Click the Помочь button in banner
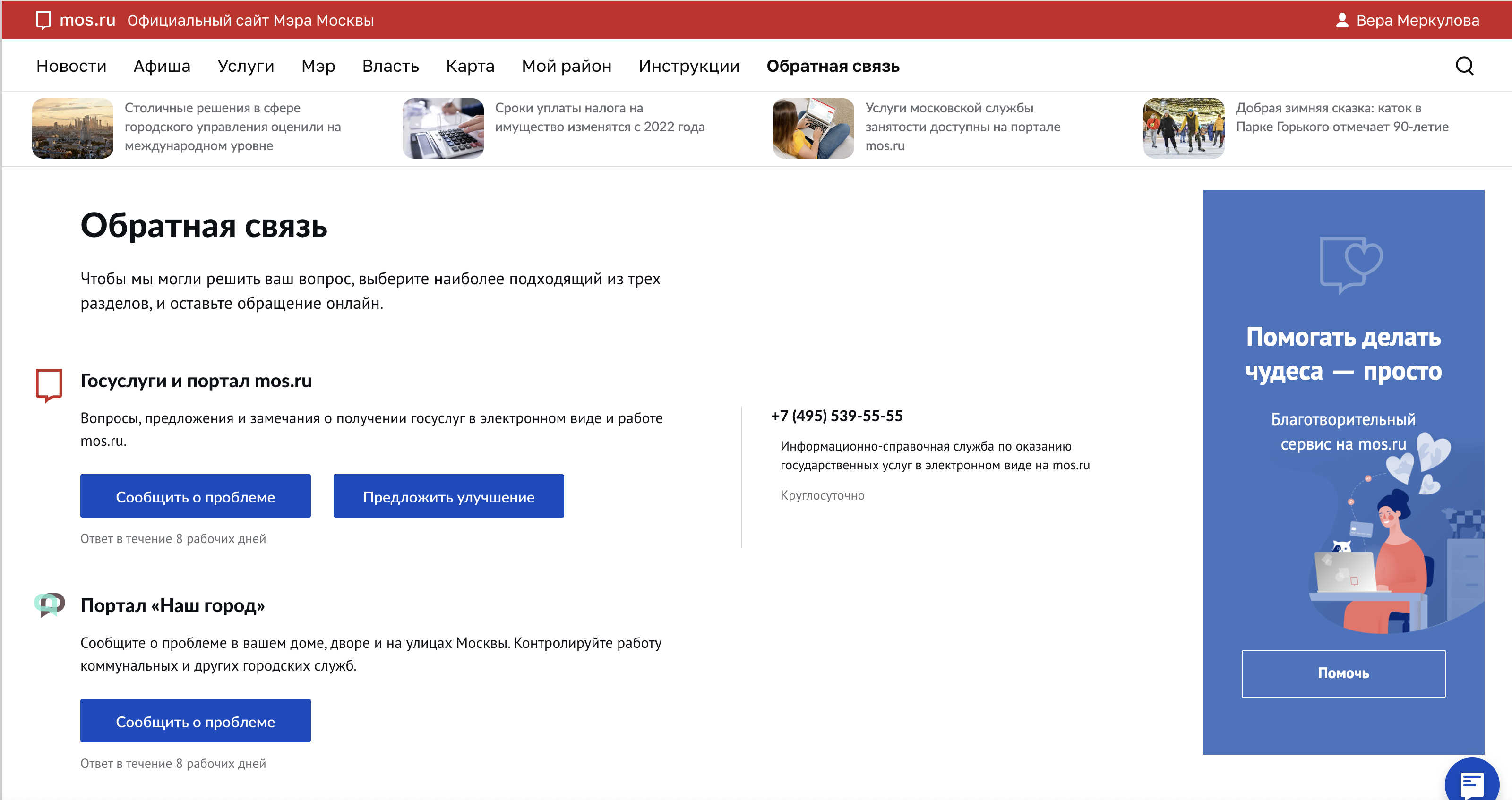This screenshot has height=800, width=1512. (x=1343, y=673)
